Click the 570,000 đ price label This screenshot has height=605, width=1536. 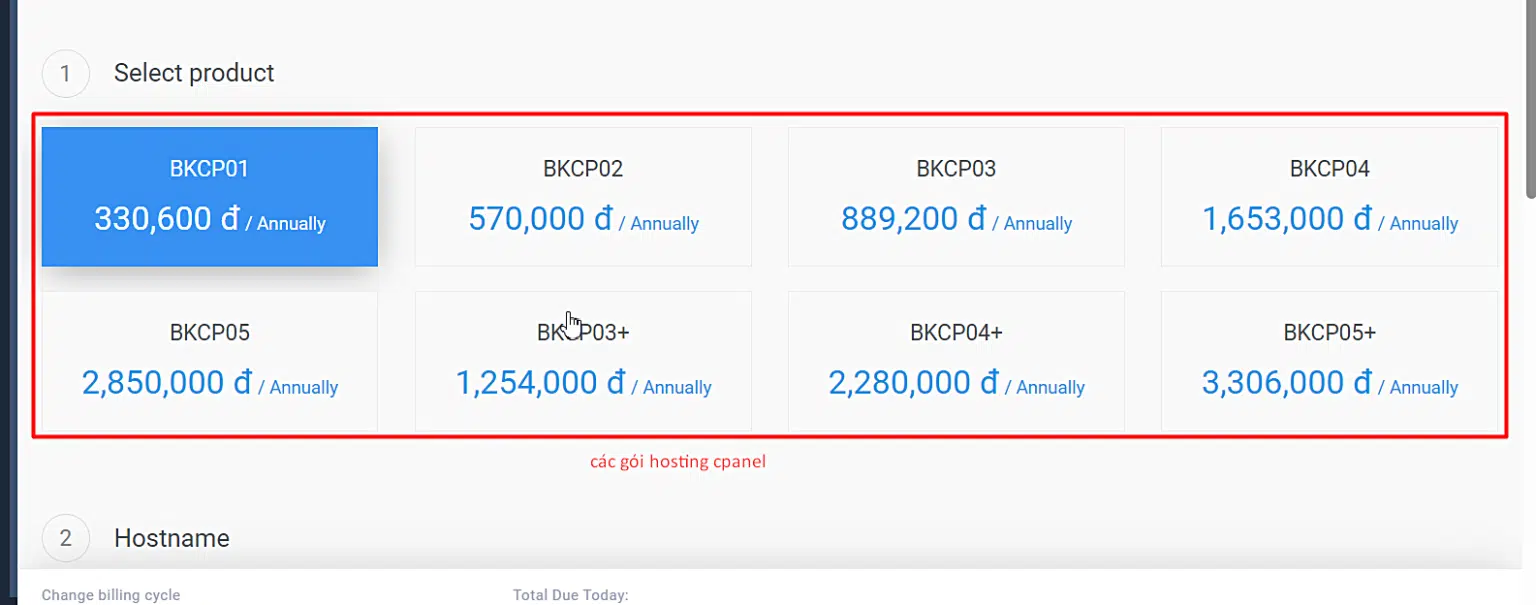click(x=540, y=219)
